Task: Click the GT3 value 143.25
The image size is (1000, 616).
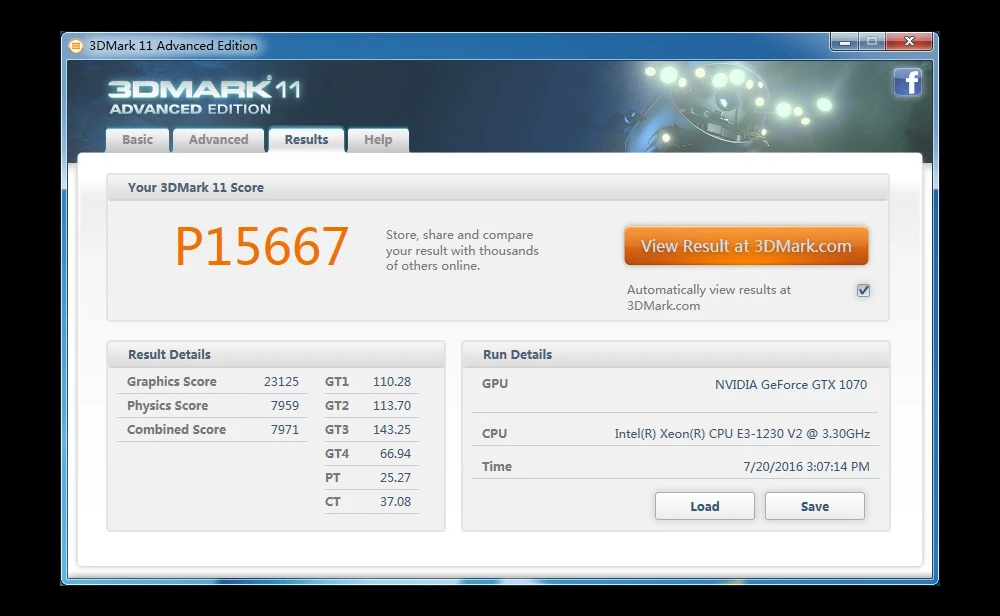Action: click(392, 430)
